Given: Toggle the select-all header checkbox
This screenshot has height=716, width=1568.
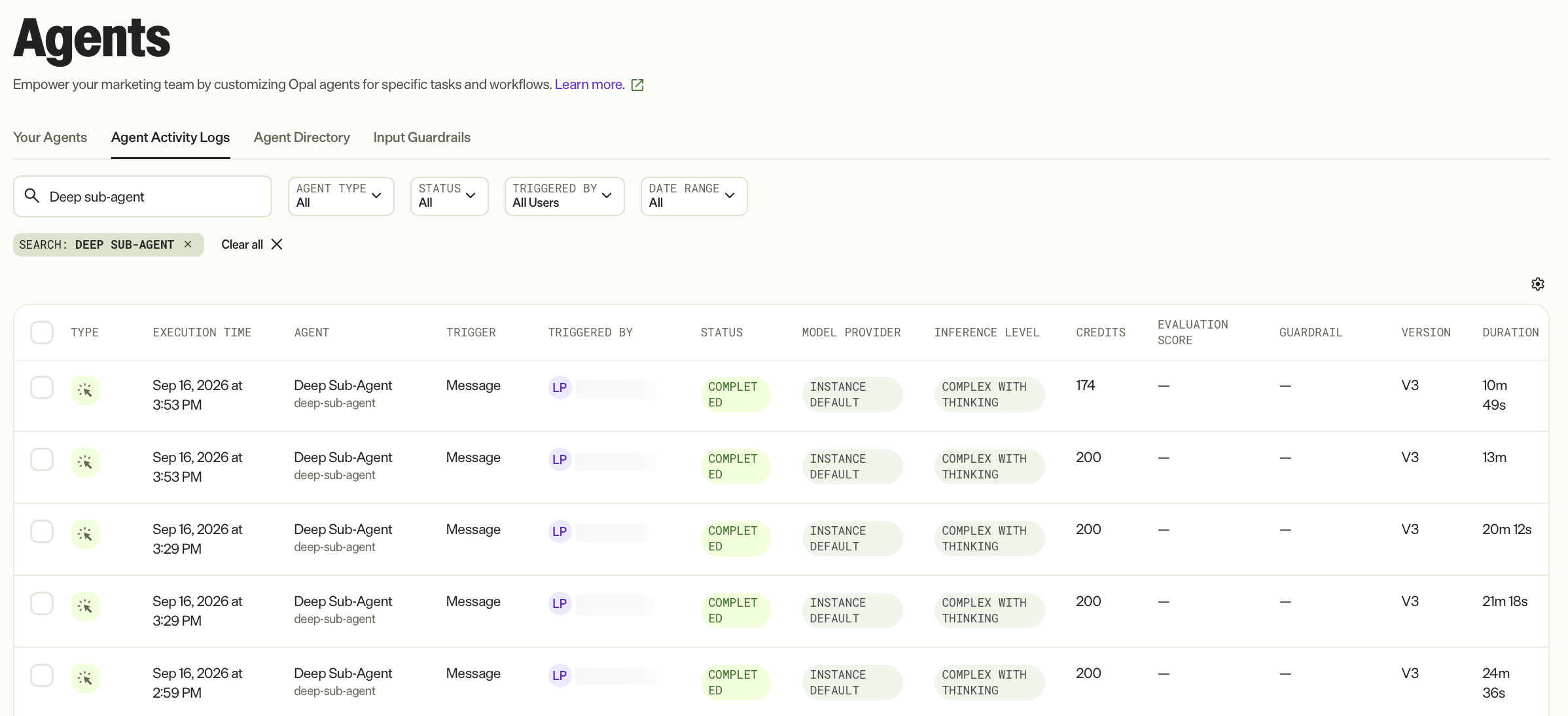Looking at the screenshot, I should [42, 332].
